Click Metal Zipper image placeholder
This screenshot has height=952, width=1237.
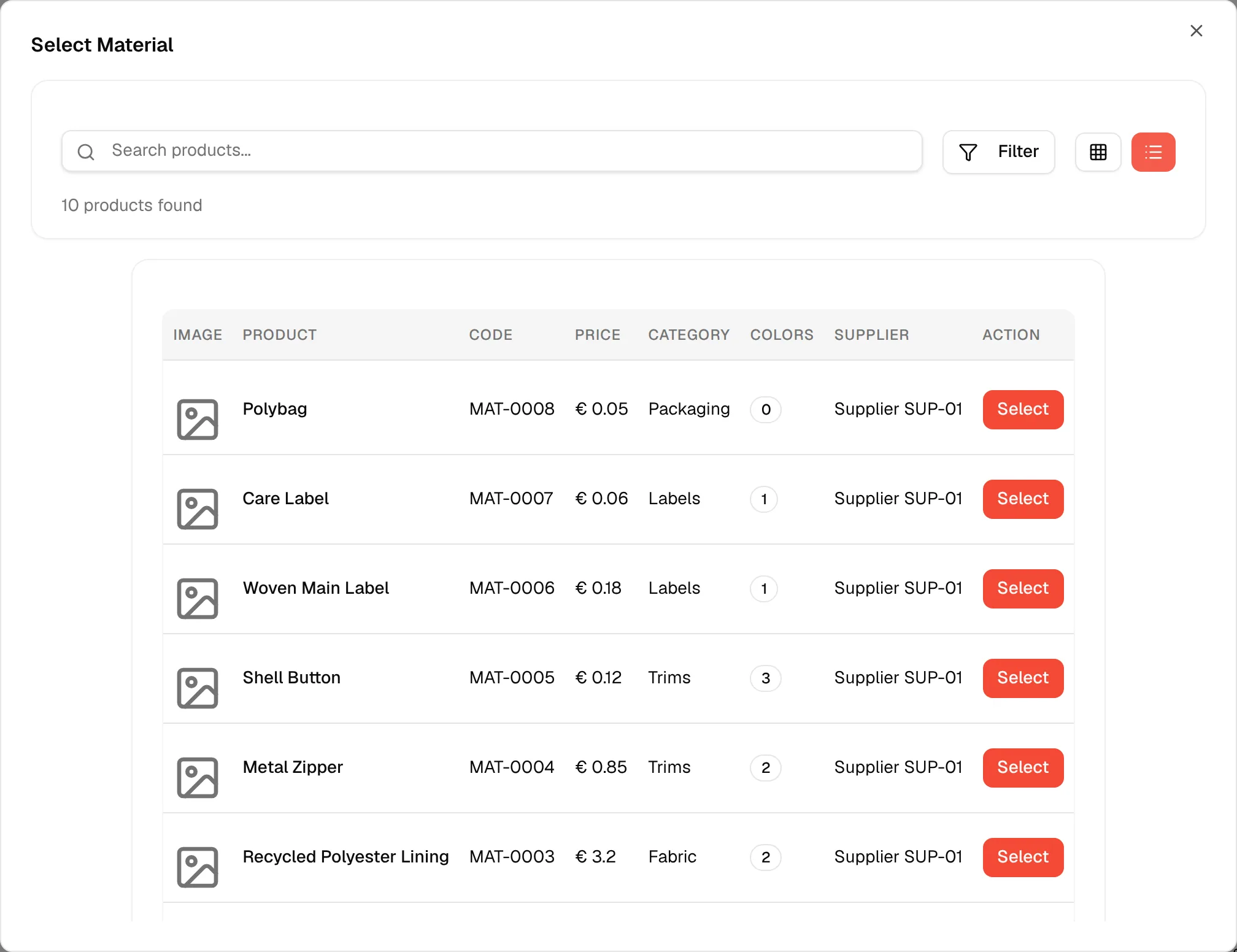click(198, 778)
